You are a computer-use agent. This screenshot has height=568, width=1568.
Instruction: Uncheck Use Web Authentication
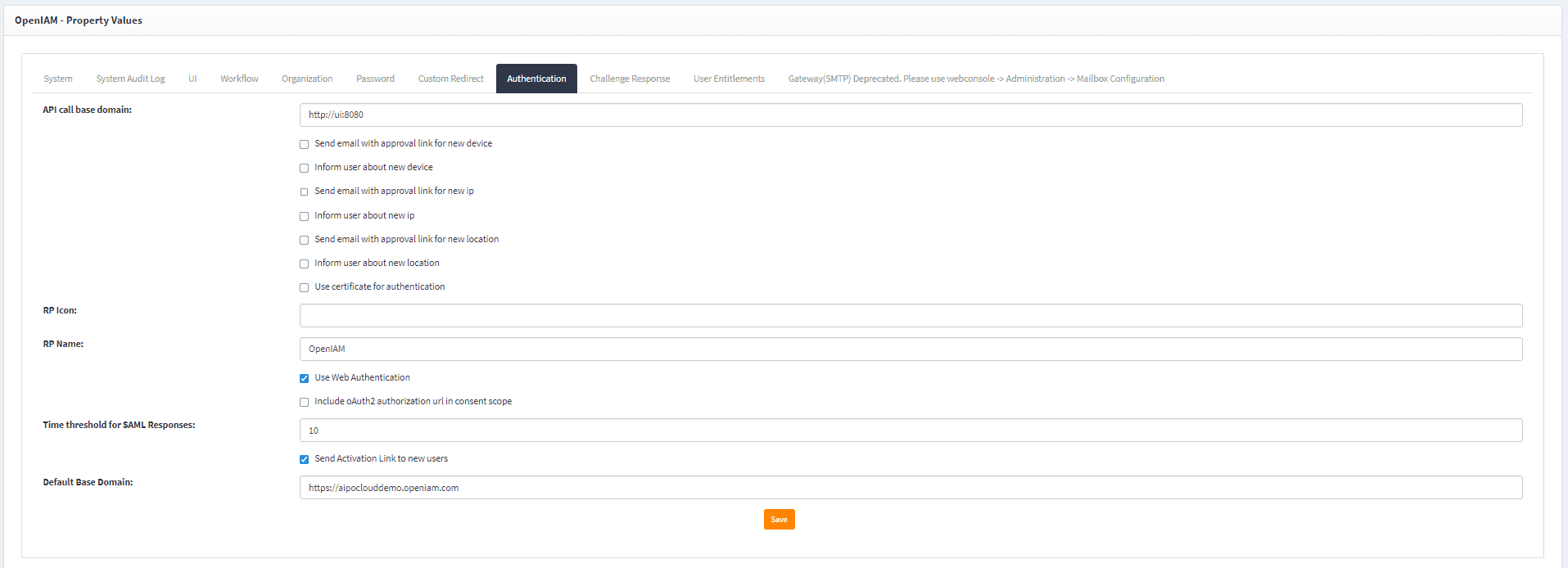click(x=305, y=378)
